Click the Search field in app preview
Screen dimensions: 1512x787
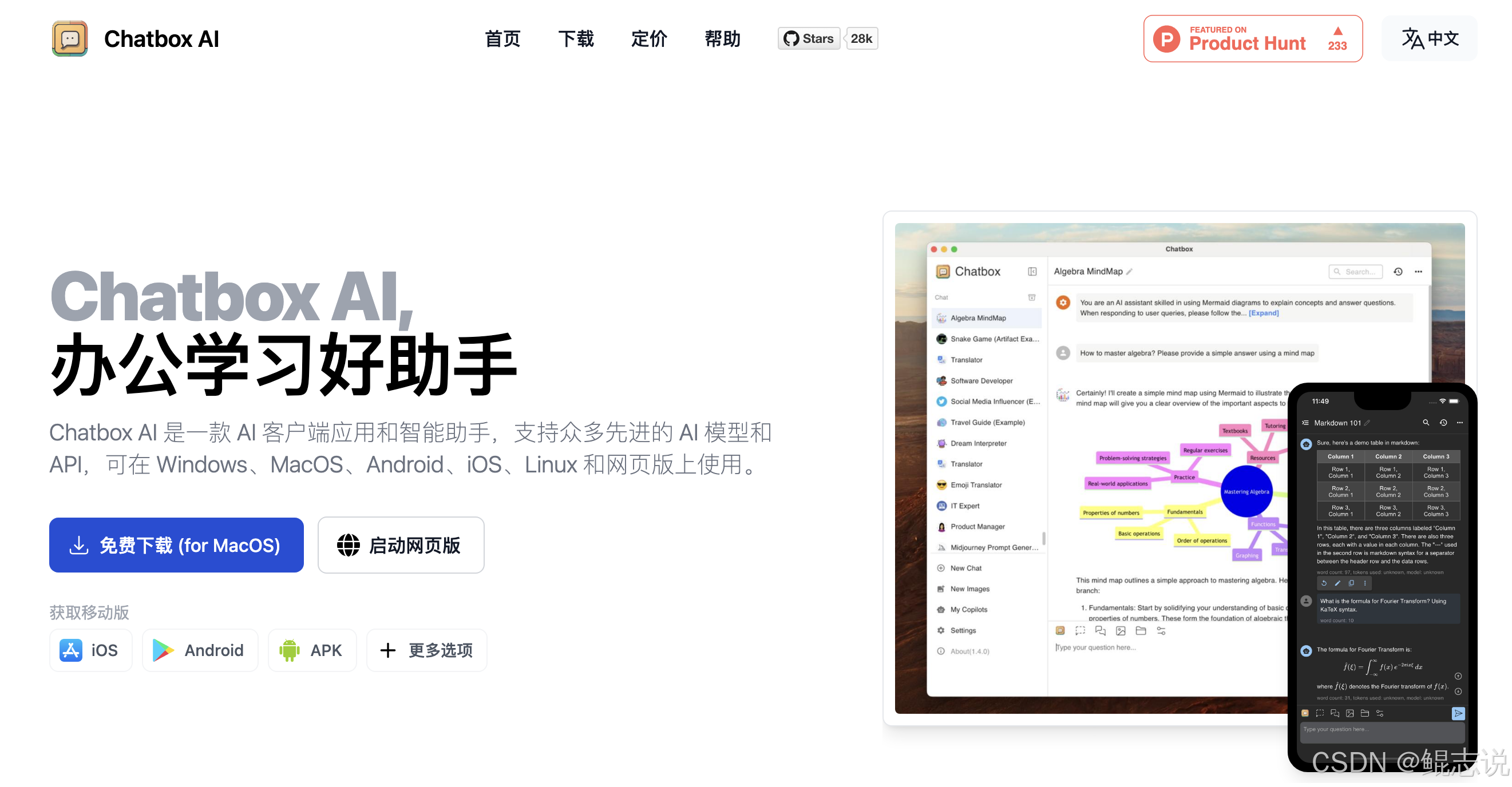tap(1356, 272)
